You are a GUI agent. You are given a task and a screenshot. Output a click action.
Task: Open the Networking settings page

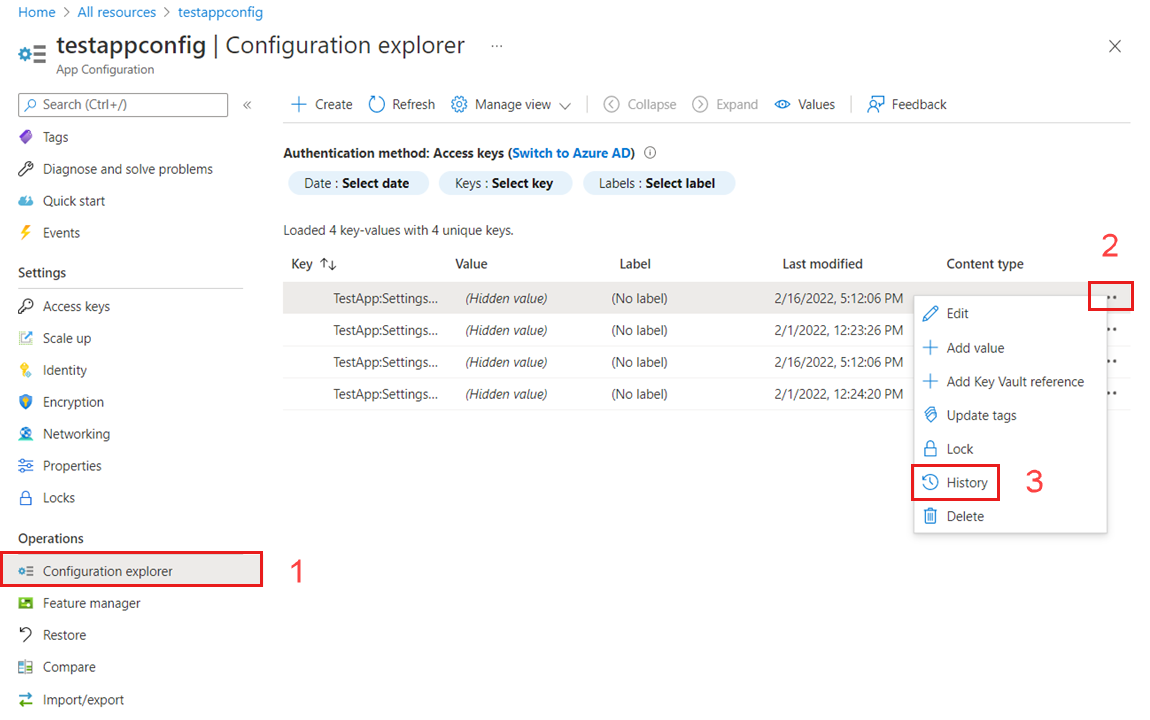tap(76, 433)
